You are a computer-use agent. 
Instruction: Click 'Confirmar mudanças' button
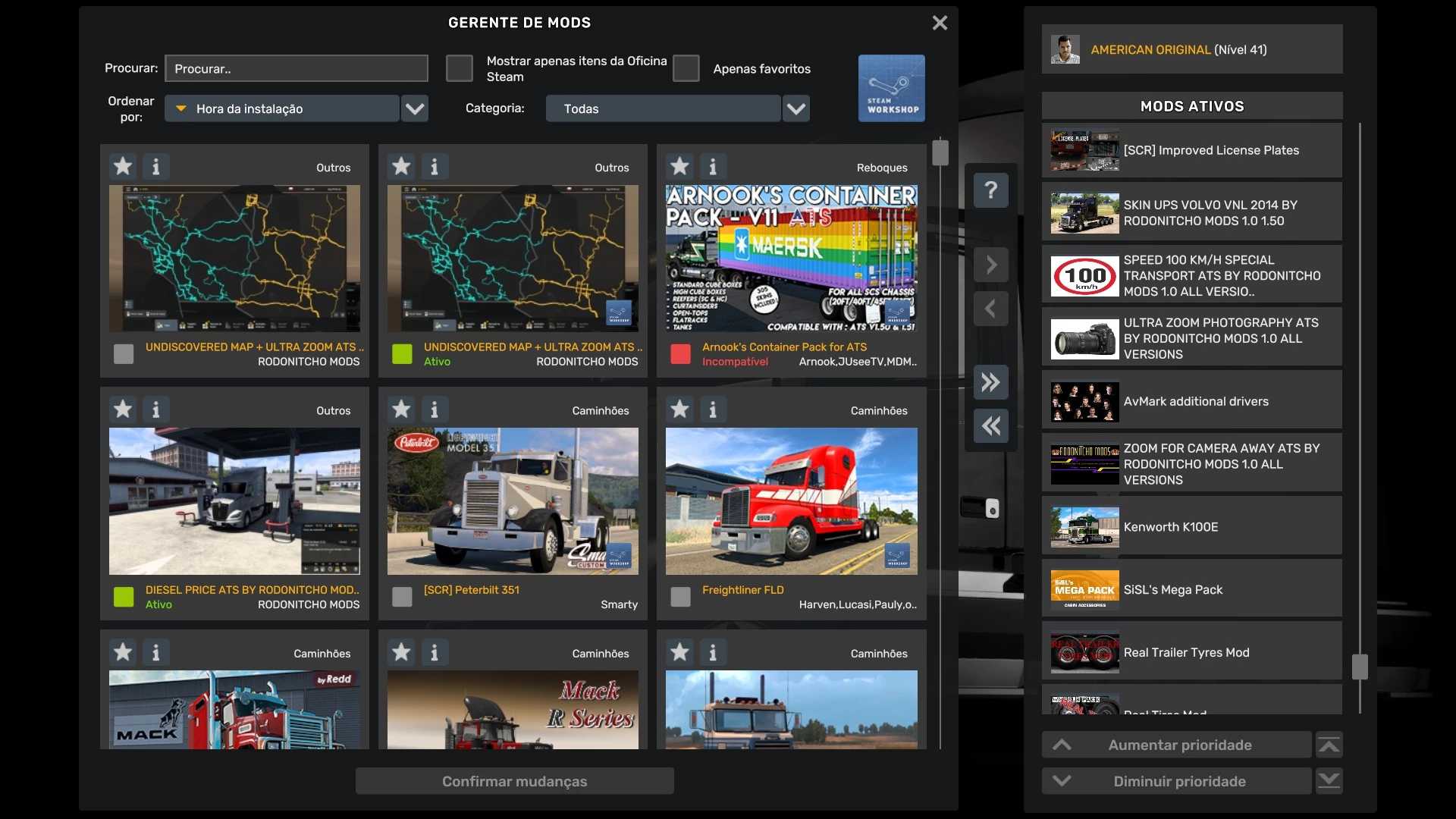pos(514,781)
